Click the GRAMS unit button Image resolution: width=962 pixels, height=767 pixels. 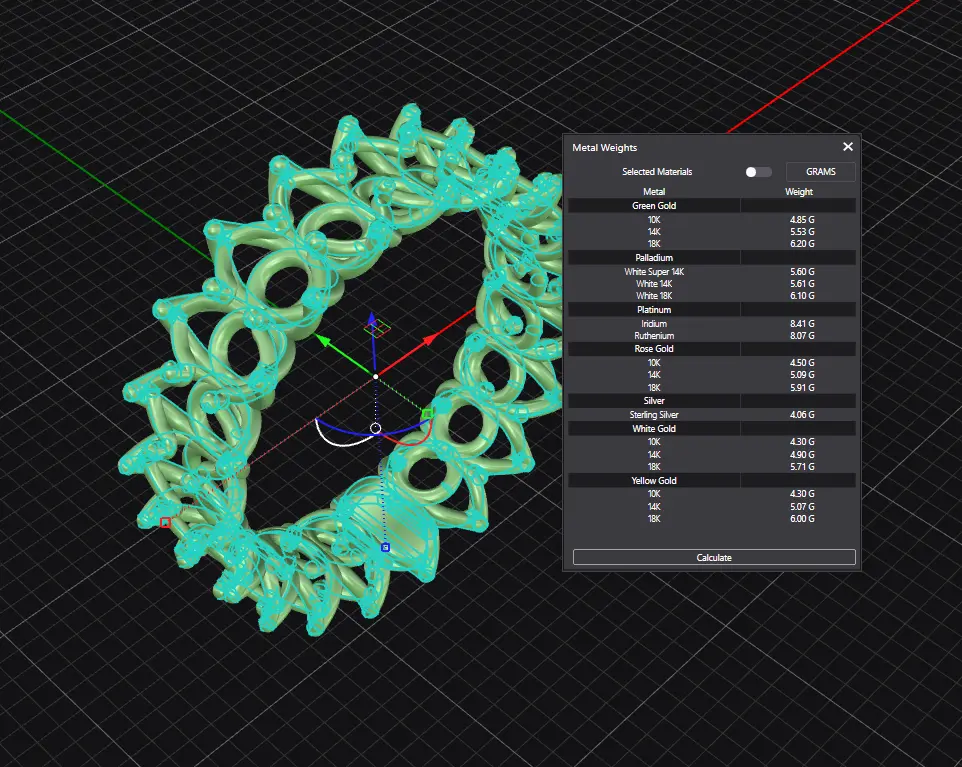point(820,172)
